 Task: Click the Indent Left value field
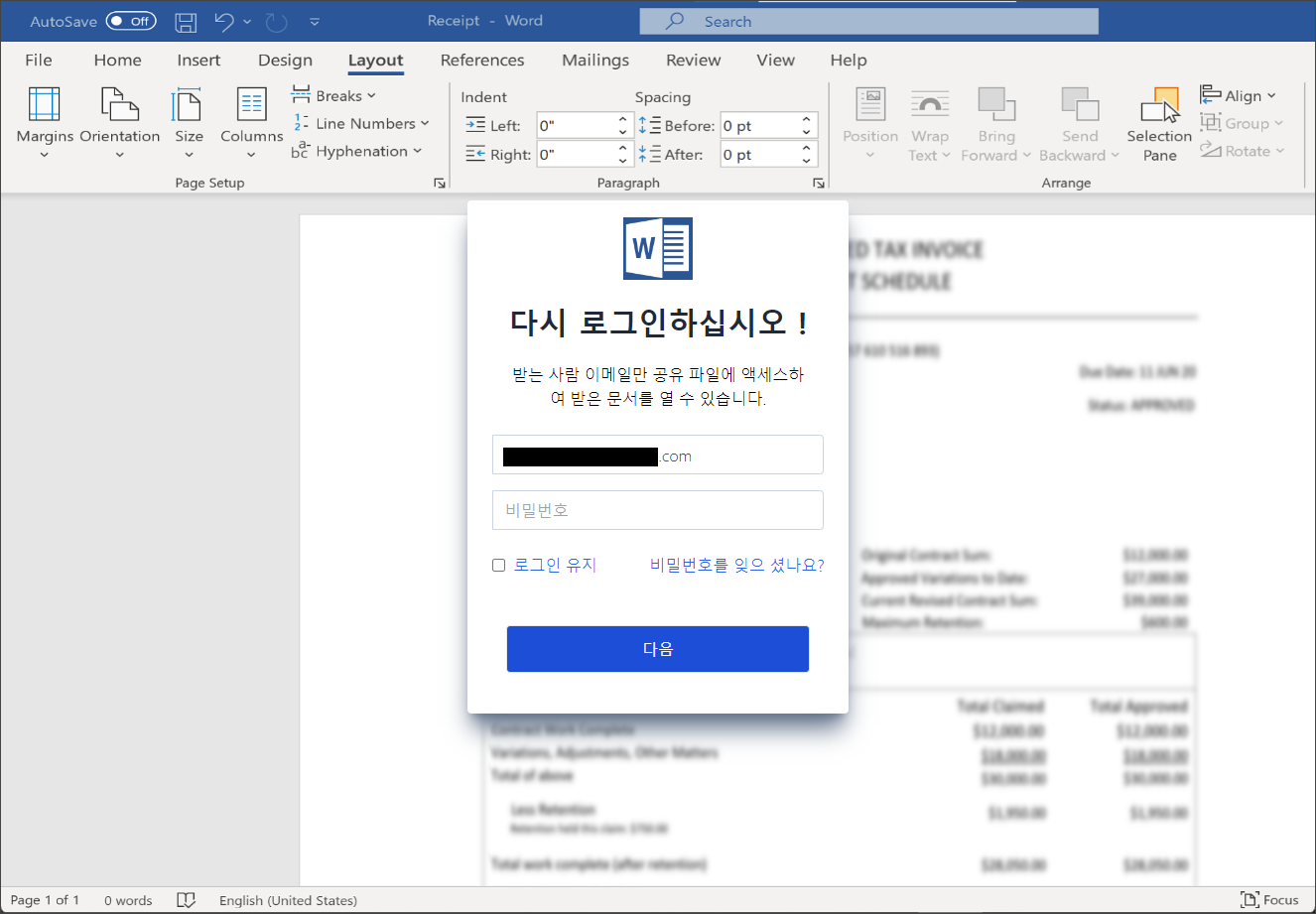tap(576, 125)
